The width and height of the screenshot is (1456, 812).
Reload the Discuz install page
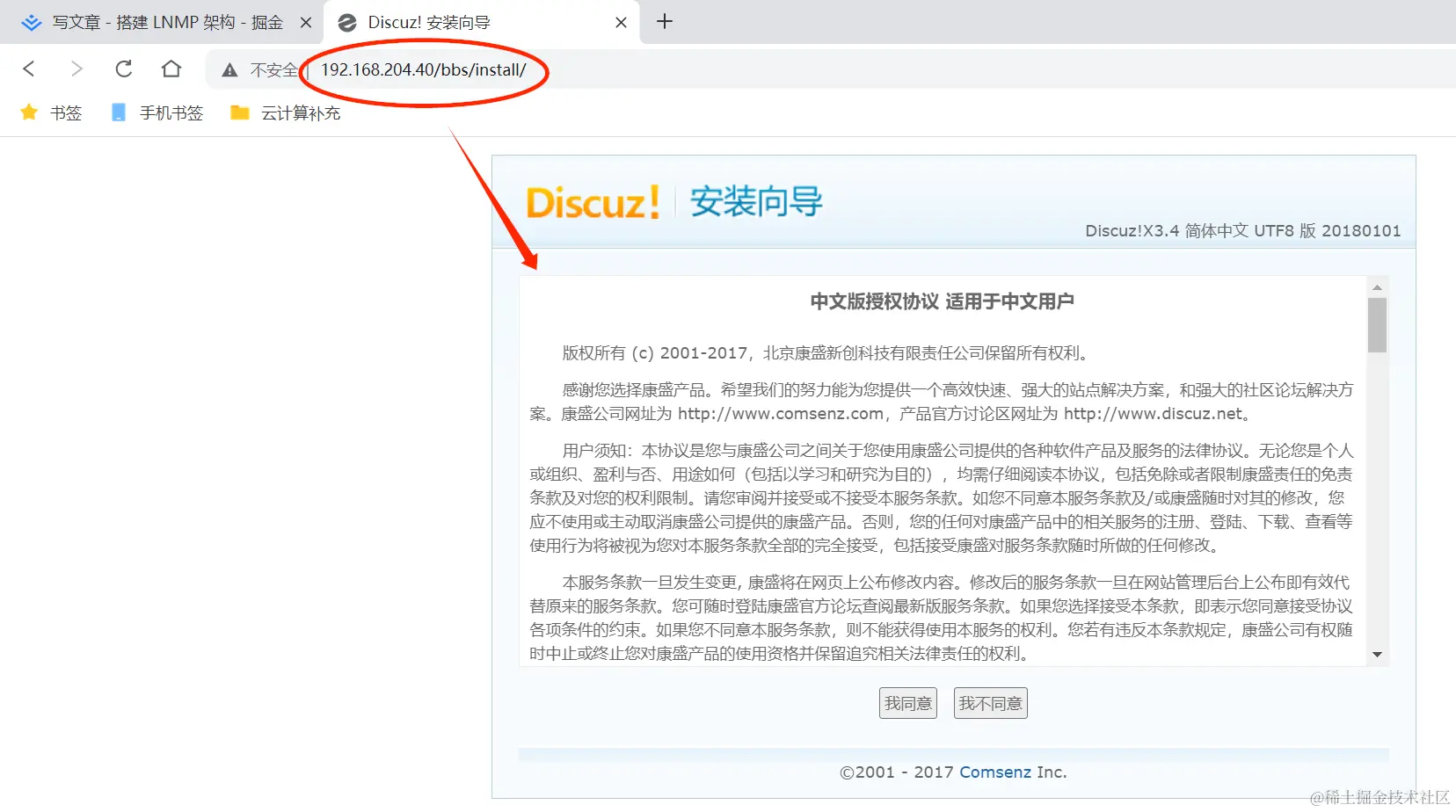coord(124,69)
